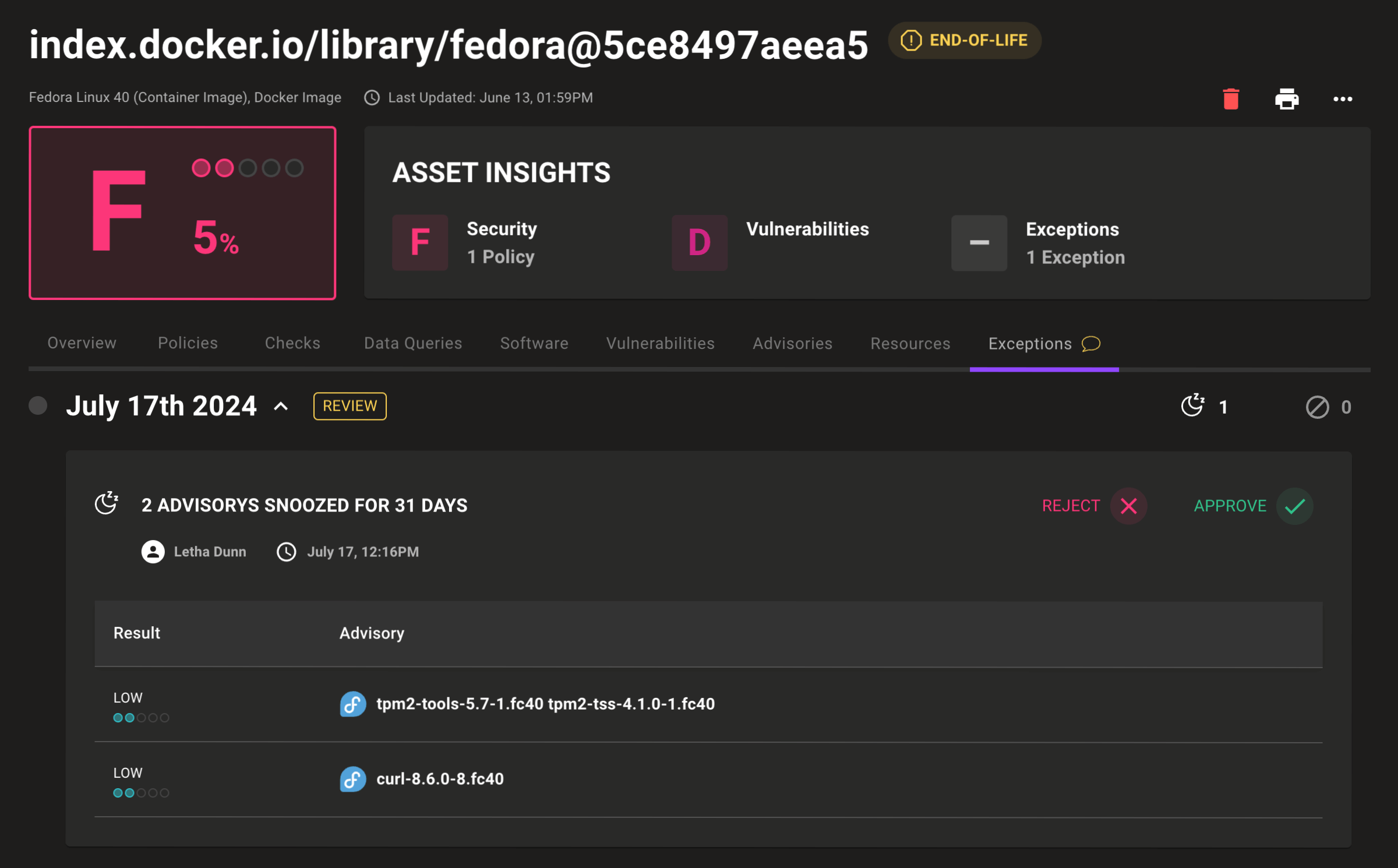Click the Vulnerabilities D grade badge
The height and width of the screenshot is (868, 1398).
pyautogui.click(x=697, y=242)
